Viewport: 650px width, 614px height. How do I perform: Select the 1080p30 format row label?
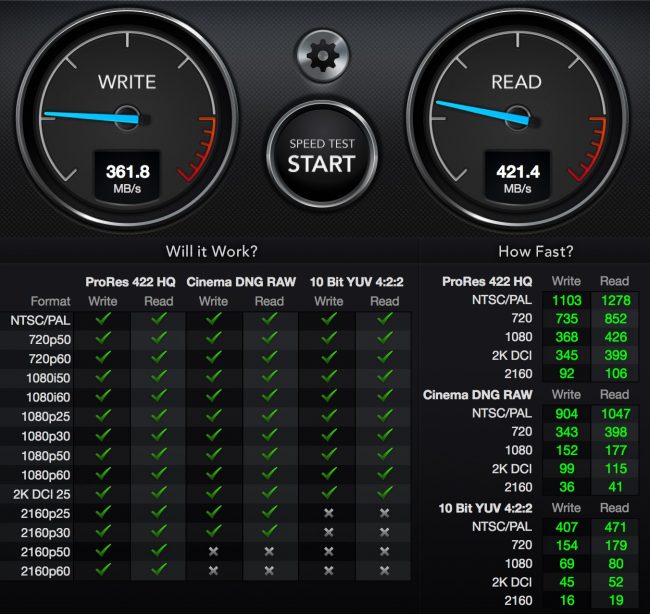pos(46,436)
